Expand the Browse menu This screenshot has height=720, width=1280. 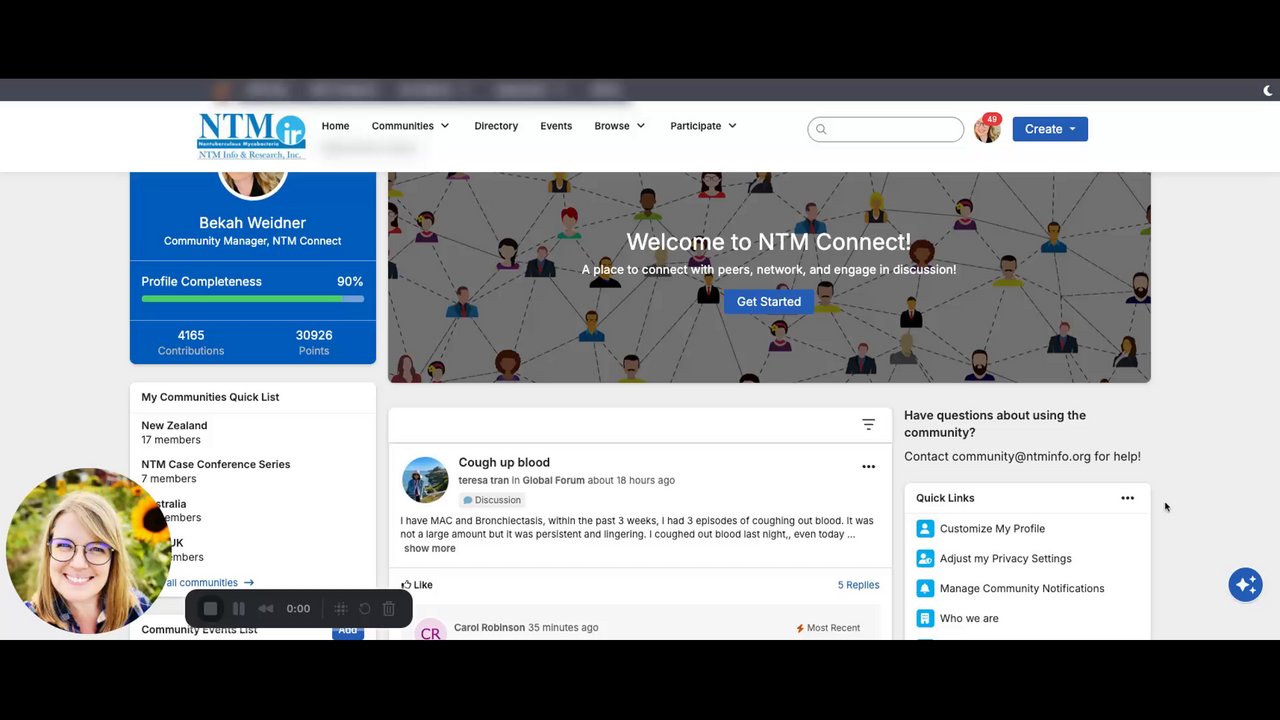pos(620,126)
